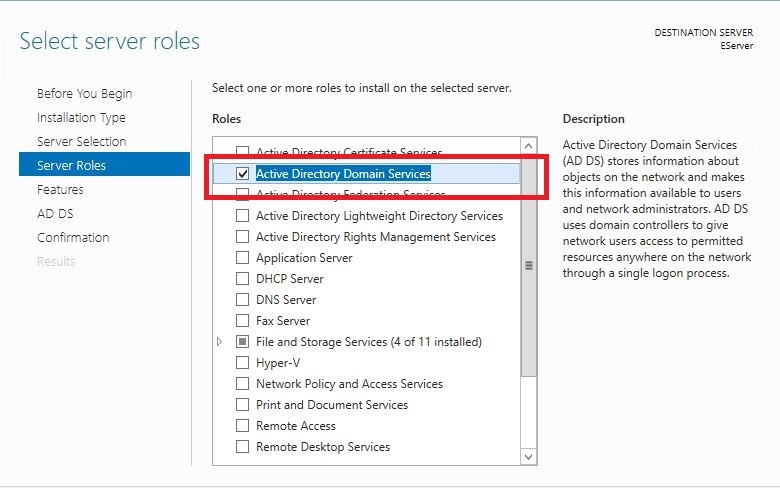
Task: Navigate to the Confirmation page
Action: (x=73, y=238)
